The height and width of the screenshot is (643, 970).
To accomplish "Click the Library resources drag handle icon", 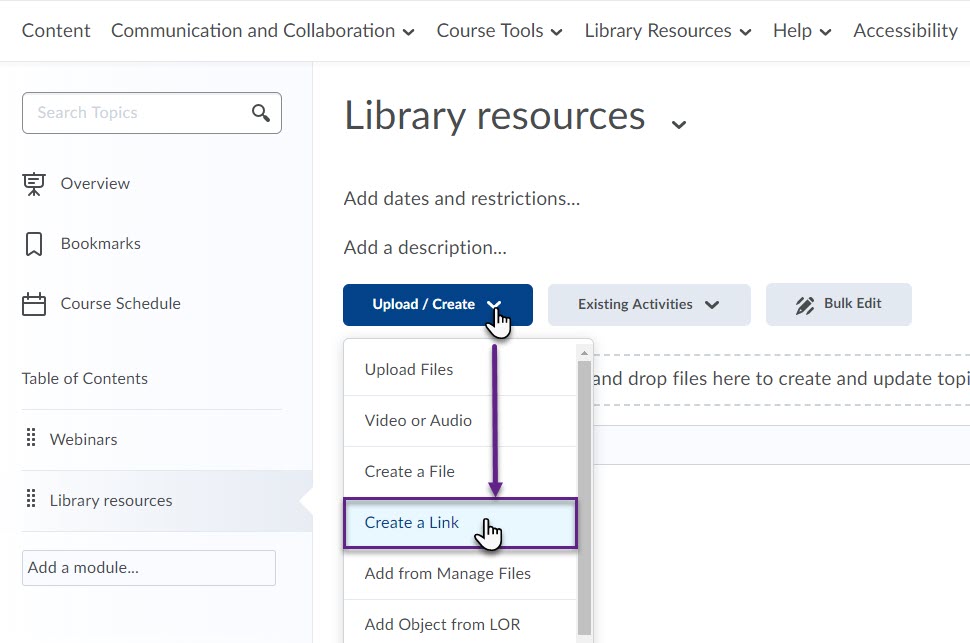I will 31,498.
